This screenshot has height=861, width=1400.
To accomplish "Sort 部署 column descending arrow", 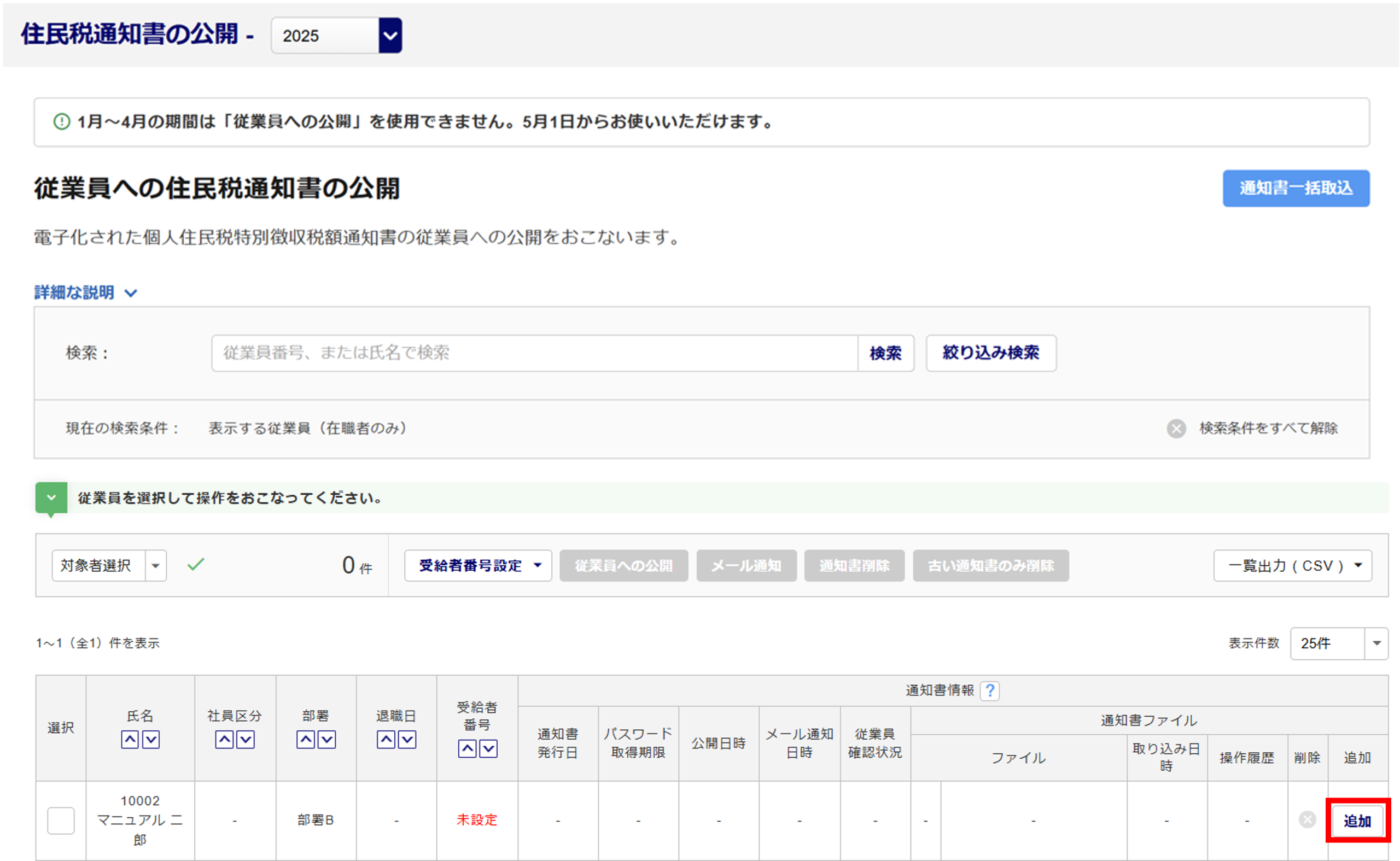I will (327, 739).
